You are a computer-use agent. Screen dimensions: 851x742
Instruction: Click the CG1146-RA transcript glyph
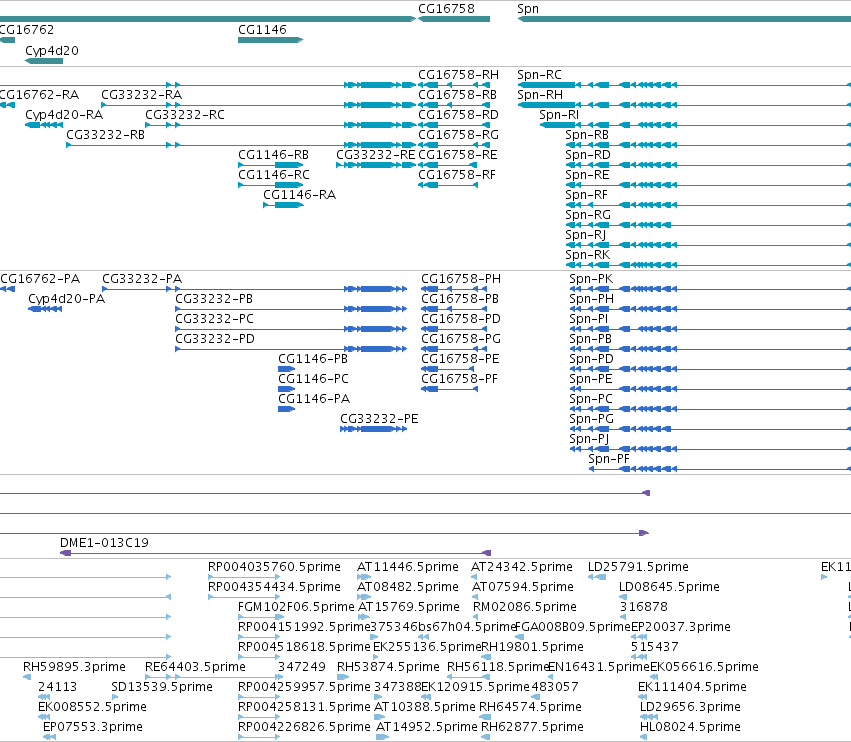pyautogui.click(x=283, y=205)
